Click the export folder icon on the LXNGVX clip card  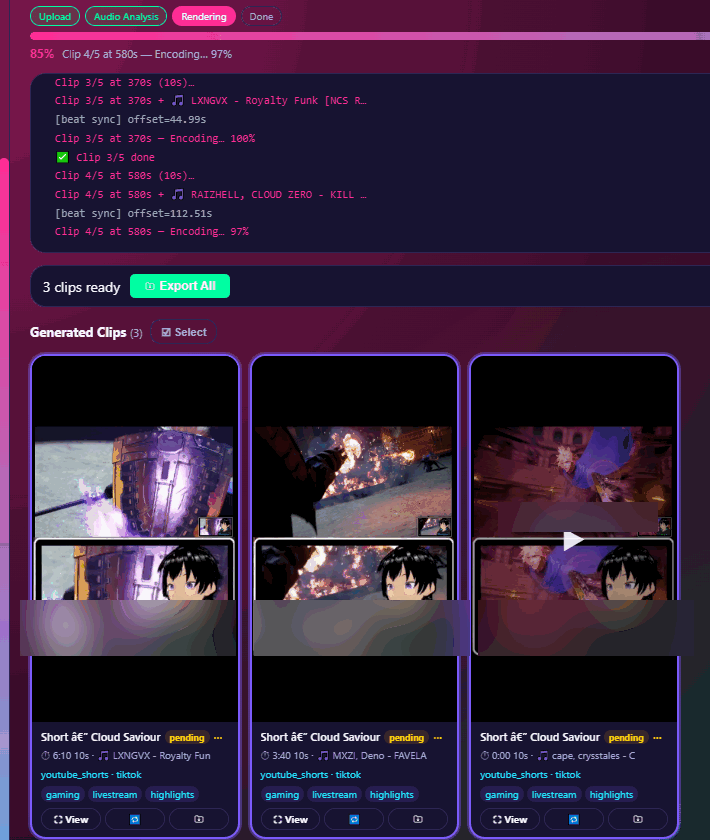199,819
